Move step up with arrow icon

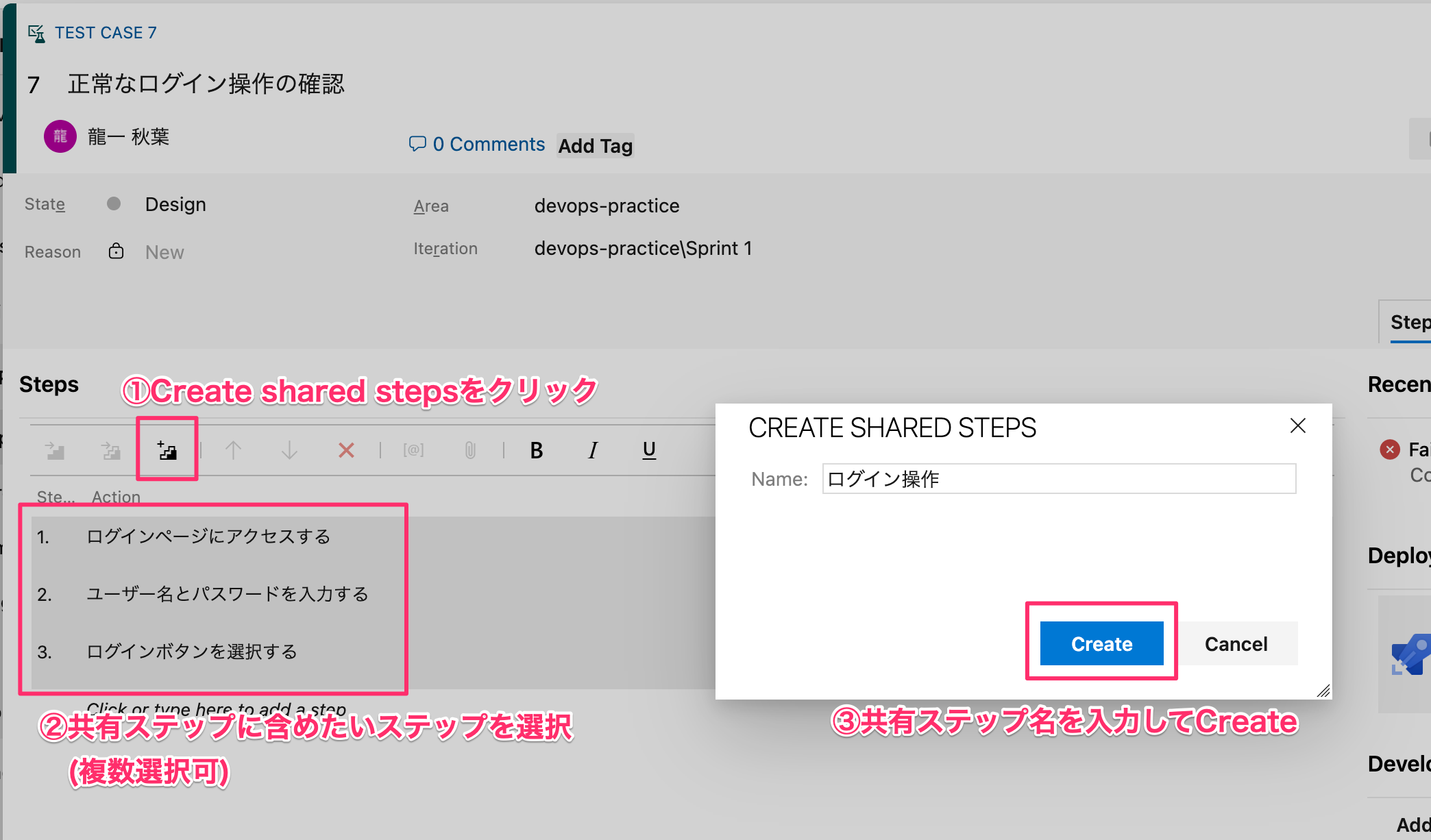pyautogui.click(x=233, y=450)
